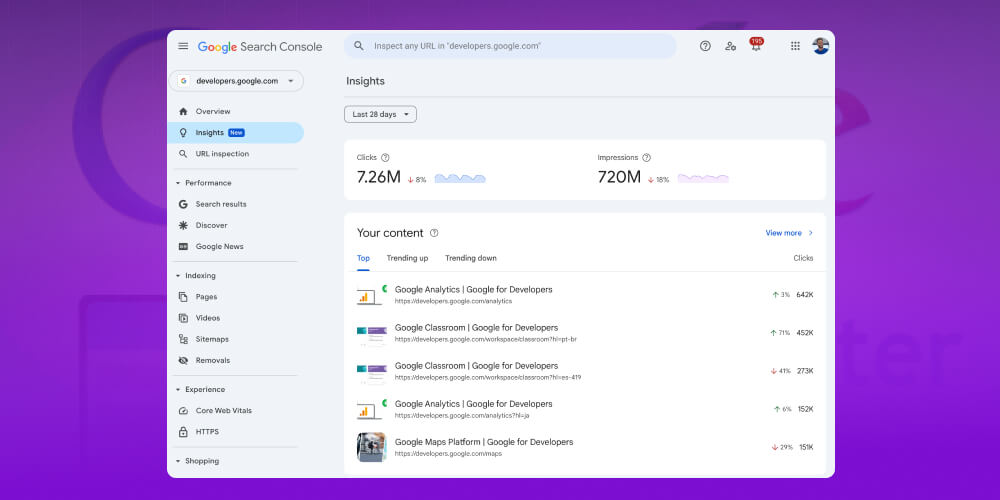Click the Impressions sparkline chart
This screenshot has width=1000, height=500.
point(703,179)
